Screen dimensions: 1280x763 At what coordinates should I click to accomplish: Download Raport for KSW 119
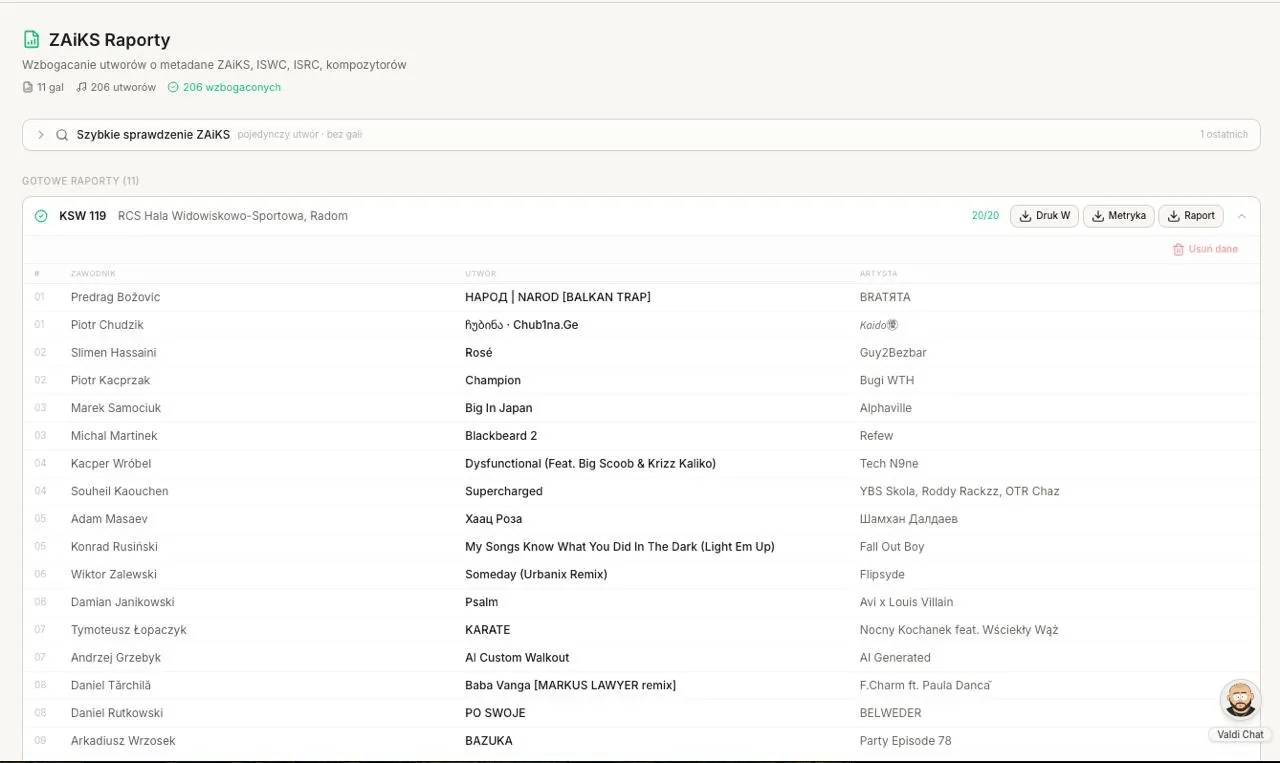1191,216
